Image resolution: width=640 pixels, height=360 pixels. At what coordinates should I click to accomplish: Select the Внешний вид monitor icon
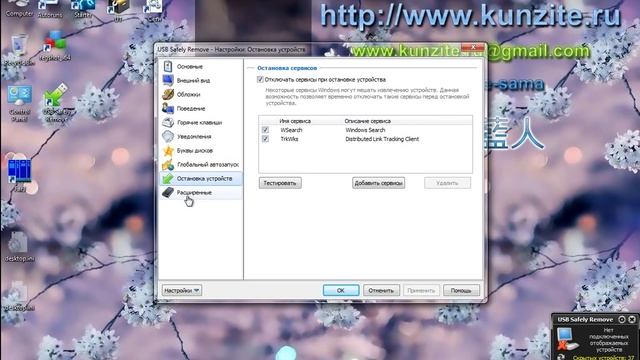click(168, 80)
